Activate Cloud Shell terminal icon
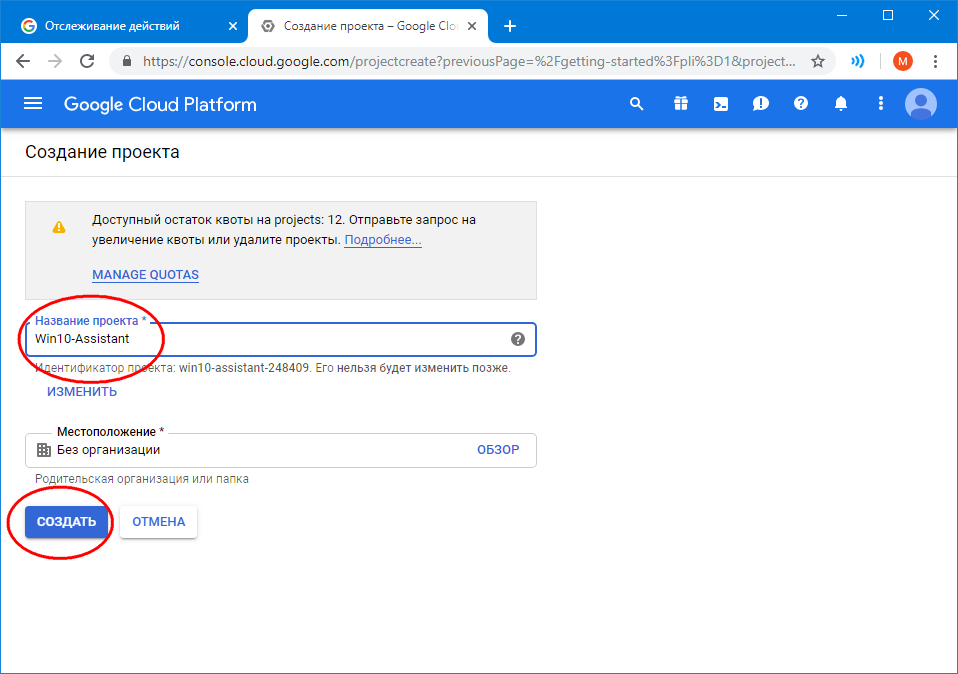958x674 pixels. pos(721,104)
